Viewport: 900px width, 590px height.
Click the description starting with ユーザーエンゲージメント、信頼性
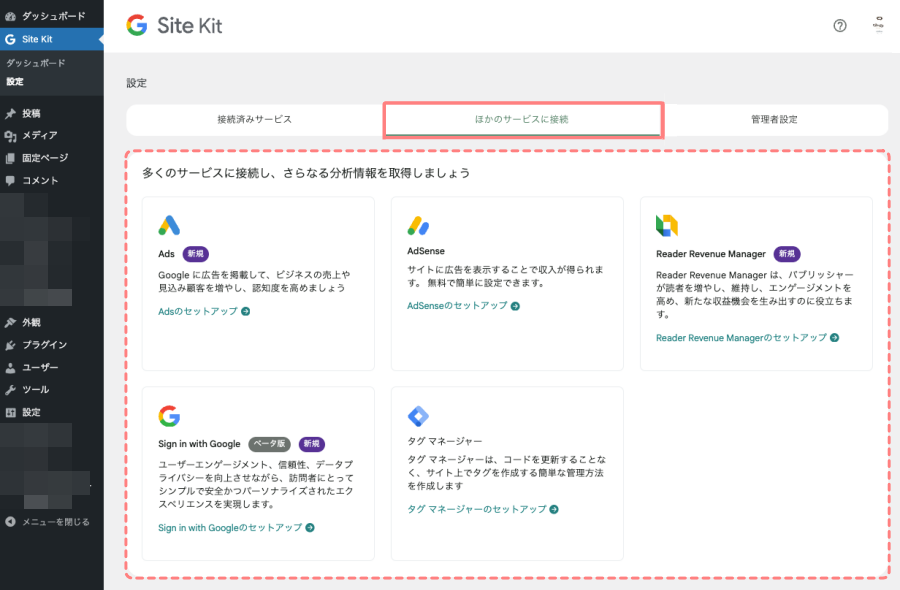[256, 484]
